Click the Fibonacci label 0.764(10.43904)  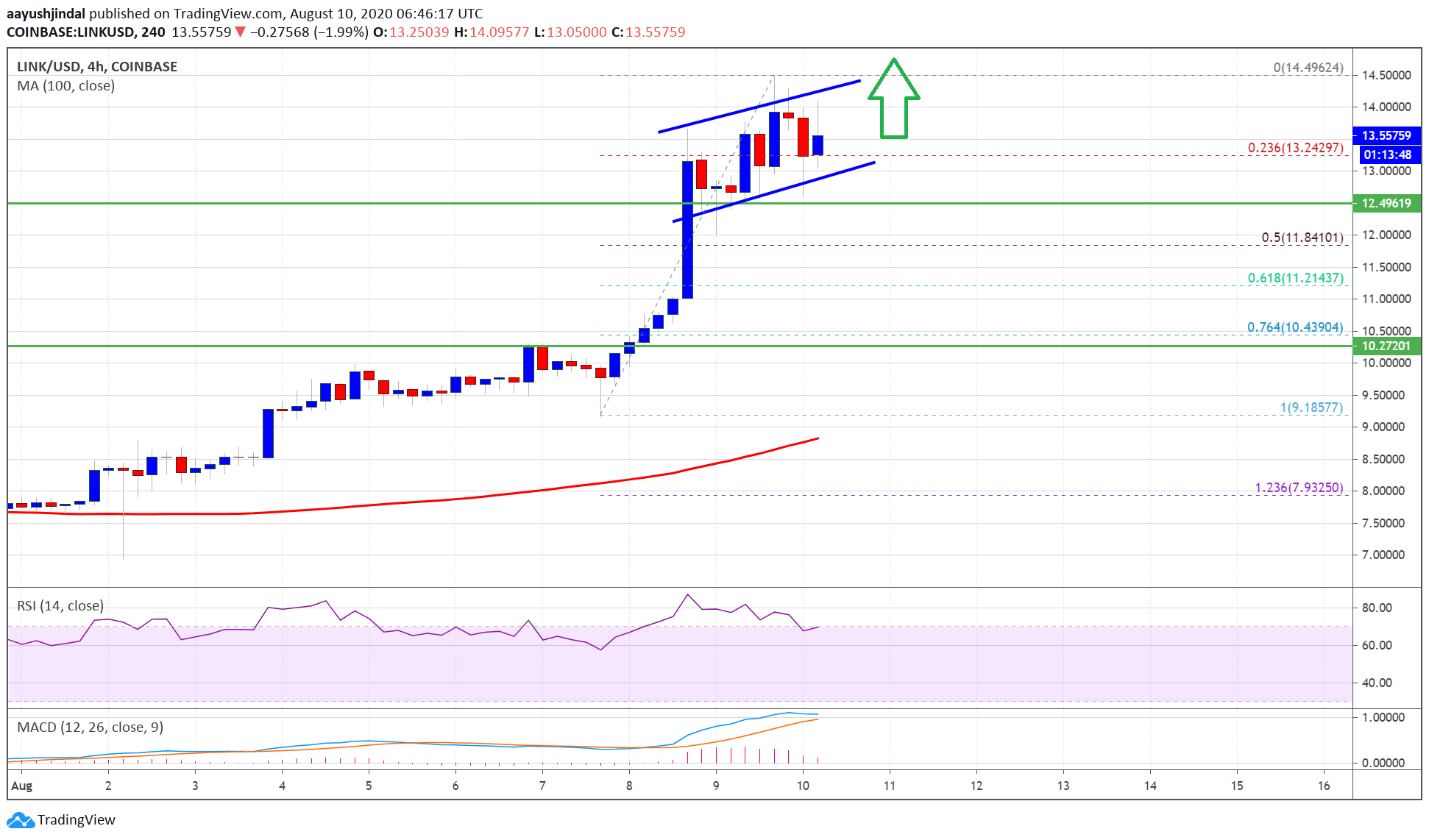1296,327
